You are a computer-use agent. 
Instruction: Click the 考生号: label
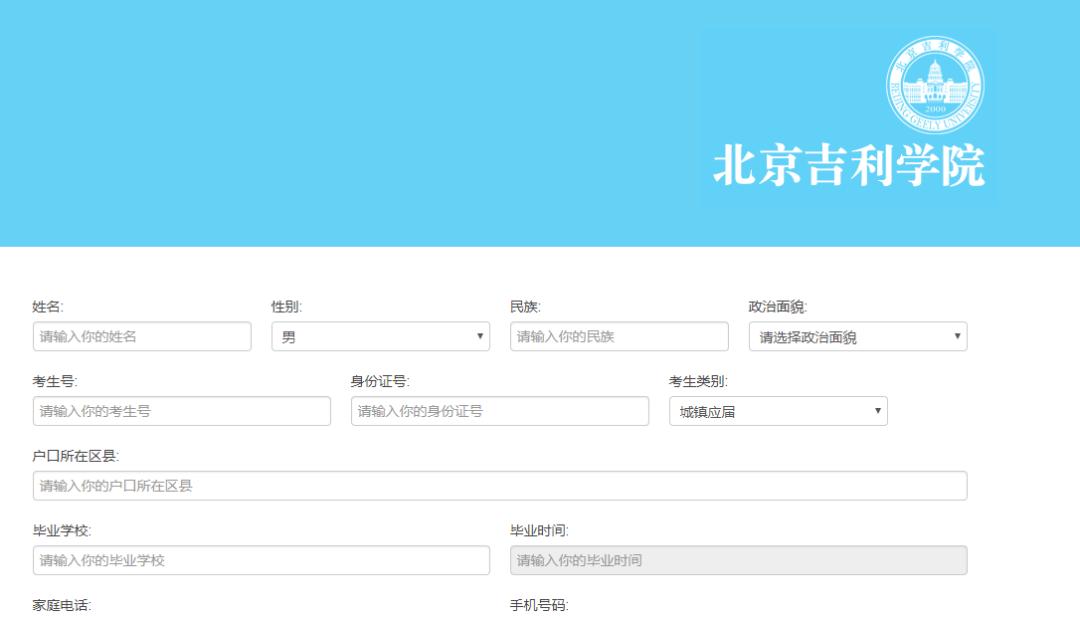click(54, 381)
